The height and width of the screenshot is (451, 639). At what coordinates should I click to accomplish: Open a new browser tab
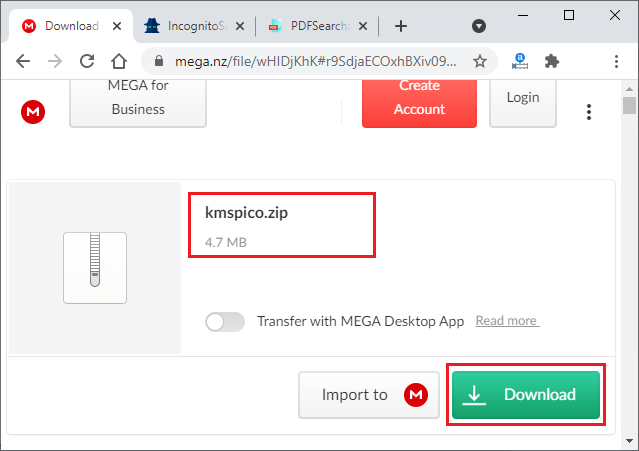click(401, 26)
